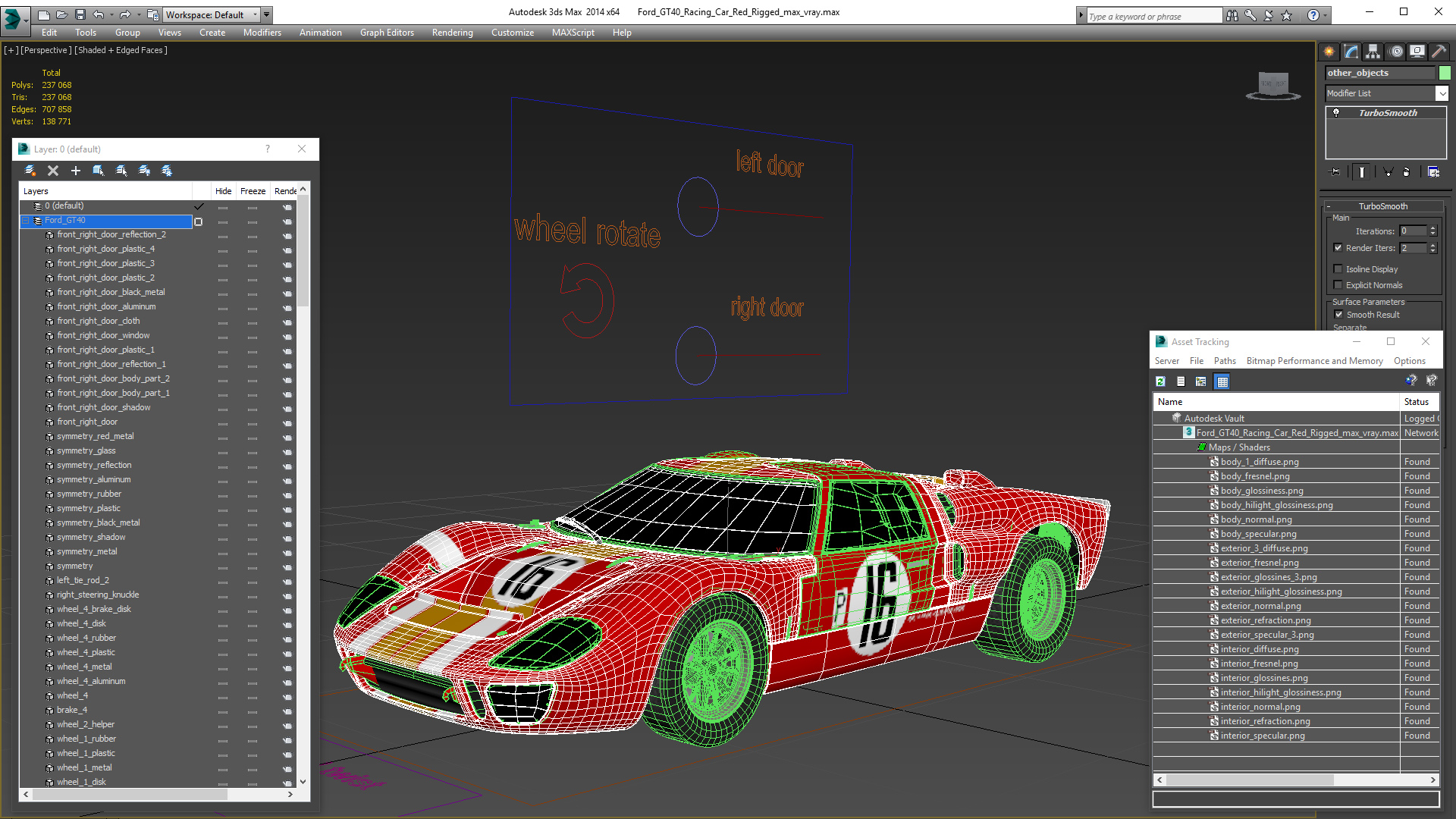This screenshot has height=819, width=1456.
Task: Open the MAXScript menu
Action: click(573, 33)
